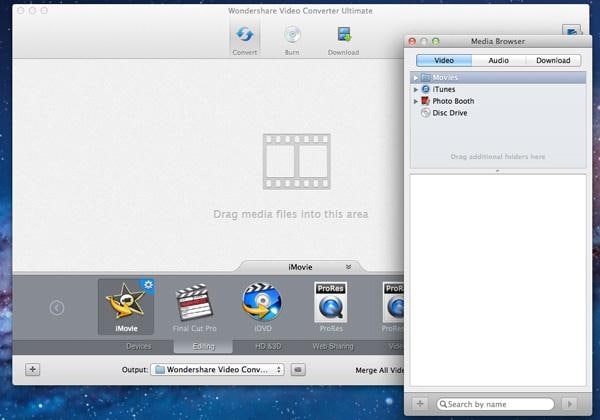Viewport: 600px width, 420px height.
Task: Select the ProRes output format
Action: 331,308
